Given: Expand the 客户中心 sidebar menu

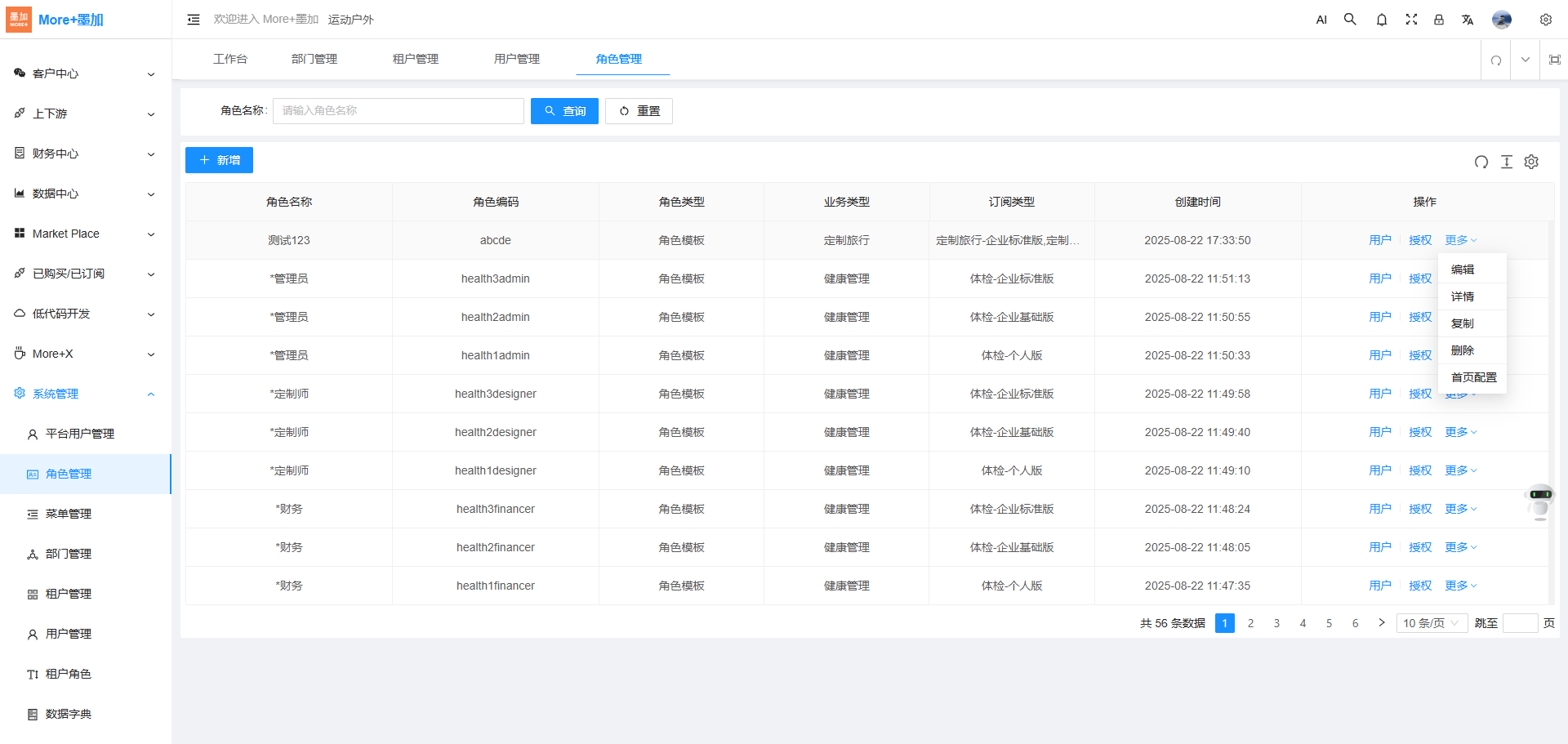Looking at the screenshot, I should [86, 74].
